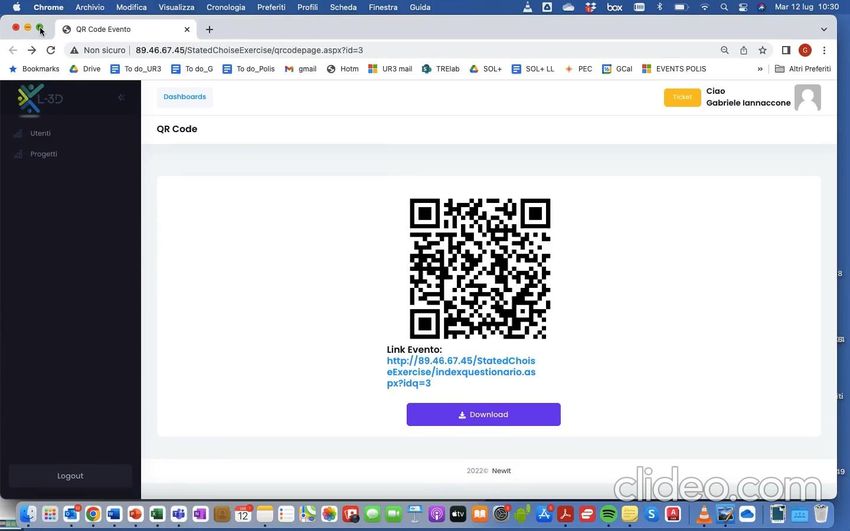Click the L-3D logo in sidebar
The height and width of the screenshot is (531, 850).
click(40, 98)
